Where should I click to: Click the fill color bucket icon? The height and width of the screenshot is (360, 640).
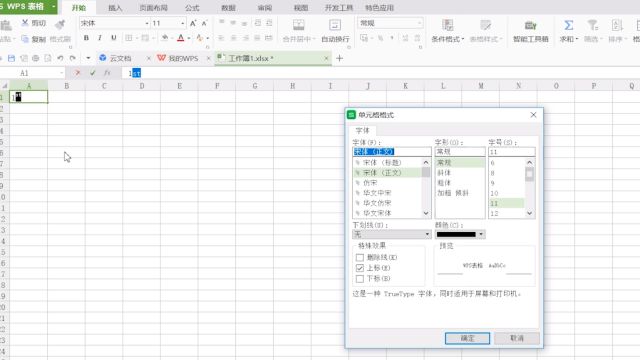pyautogui.click(x=164, y=38)
